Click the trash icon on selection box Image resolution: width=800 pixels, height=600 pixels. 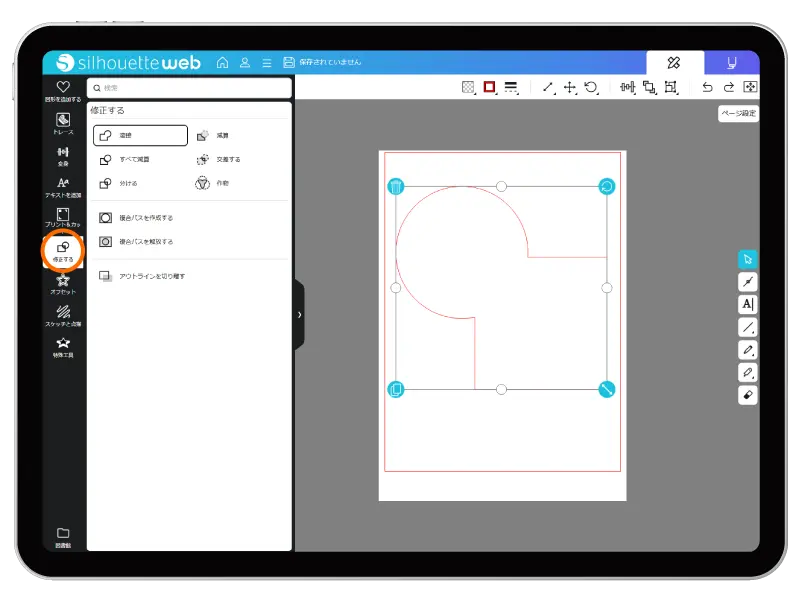pos(396,186)
